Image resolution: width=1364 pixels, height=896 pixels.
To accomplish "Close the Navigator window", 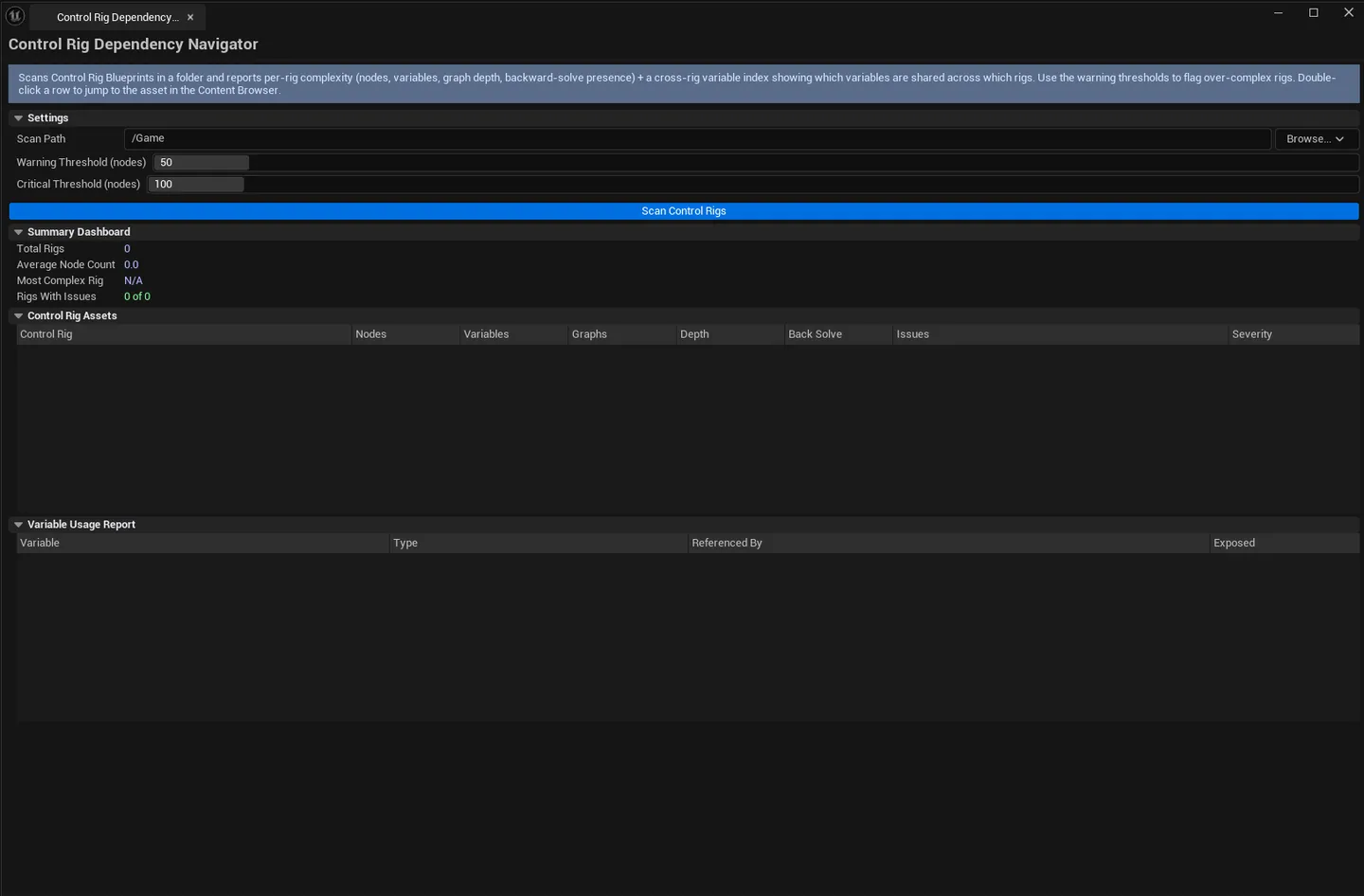I will (x=1349, y=12).
